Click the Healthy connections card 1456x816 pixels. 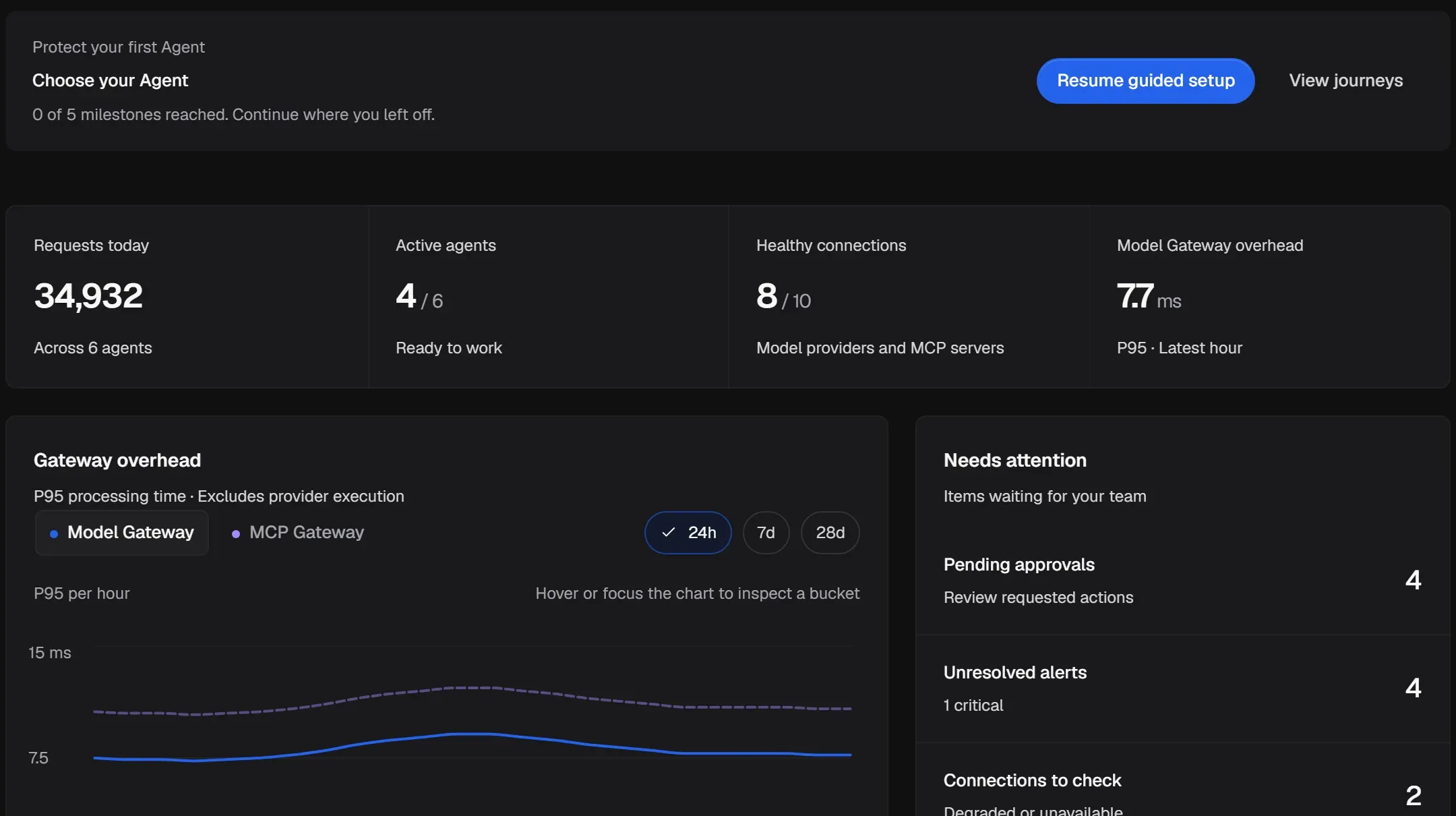tap(909, 297)
